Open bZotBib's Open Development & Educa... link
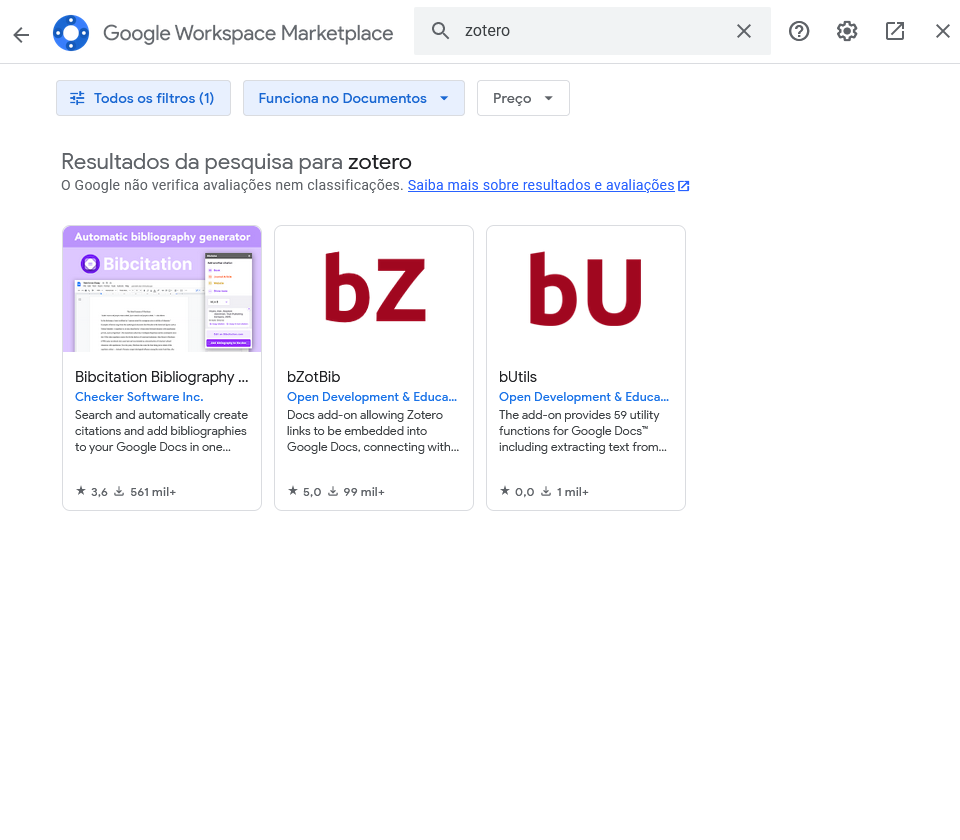Screen dimensions: 960x840 point(372,397)
